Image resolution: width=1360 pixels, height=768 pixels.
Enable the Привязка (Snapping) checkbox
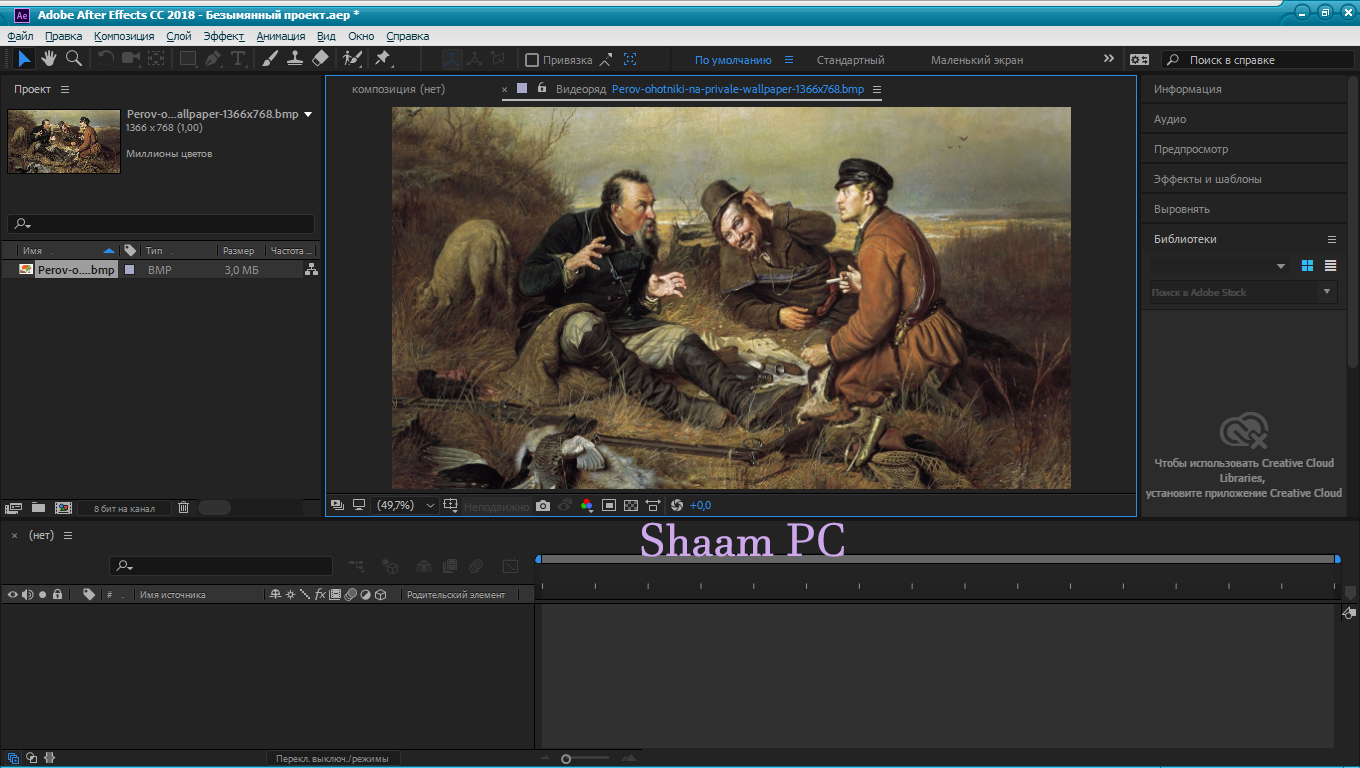(532, 59)
